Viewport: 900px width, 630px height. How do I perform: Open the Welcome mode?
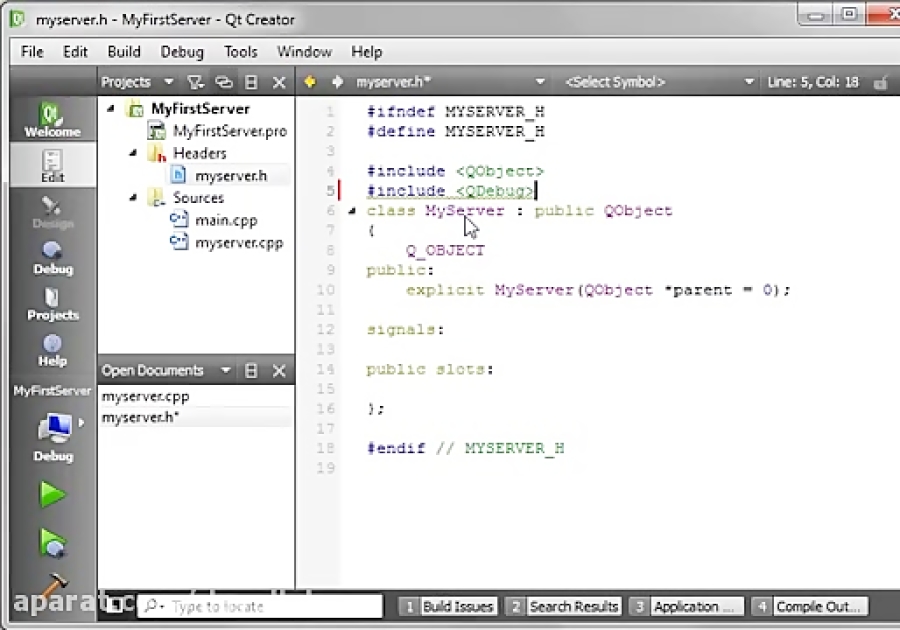(x=52, y=119)
